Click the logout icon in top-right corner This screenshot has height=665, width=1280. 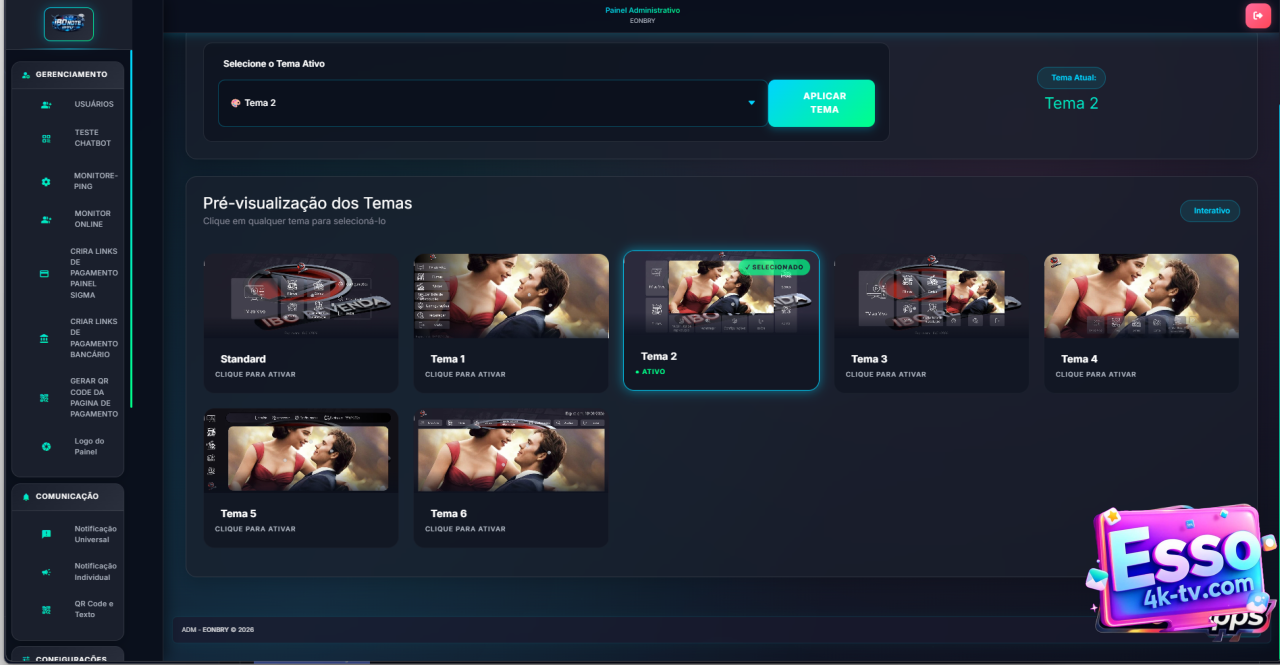[x=1257, y=15]
